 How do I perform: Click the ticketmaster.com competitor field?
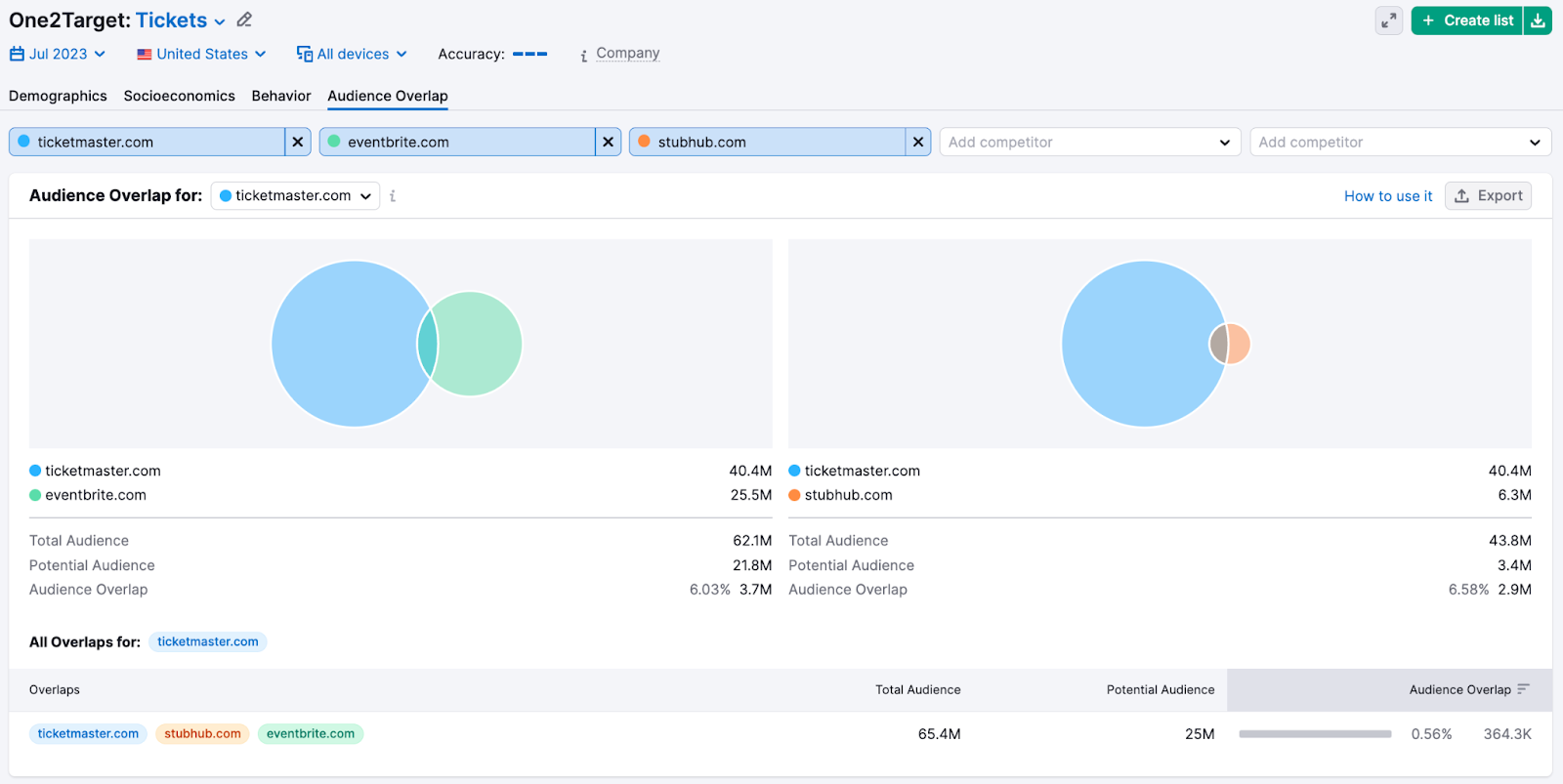pyautogui.click(x=147, y=142)
